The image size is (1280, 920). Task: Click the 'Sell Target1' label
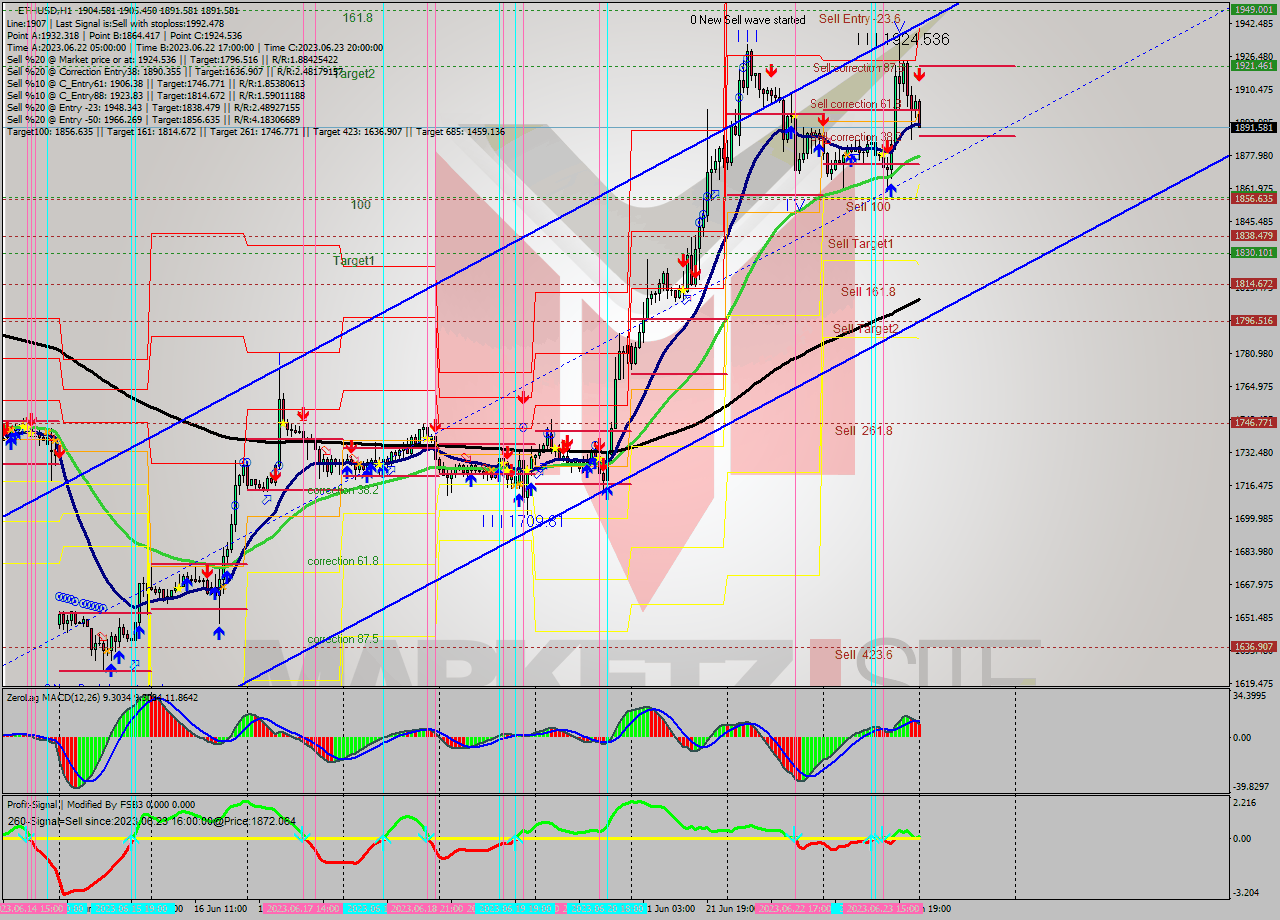[x=861, y=243]
